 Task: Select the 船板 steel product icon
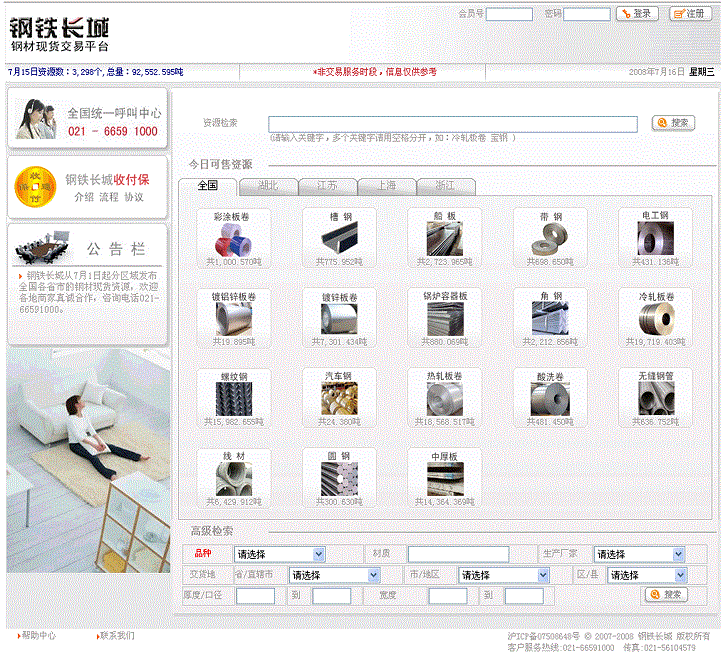[445, 240]
